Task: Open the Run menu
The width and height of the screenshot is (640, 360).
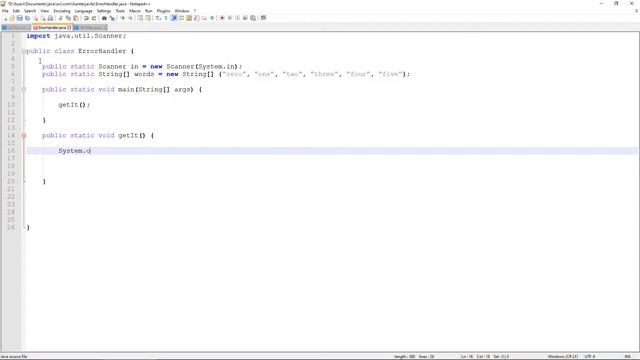Action: (149, 11)
